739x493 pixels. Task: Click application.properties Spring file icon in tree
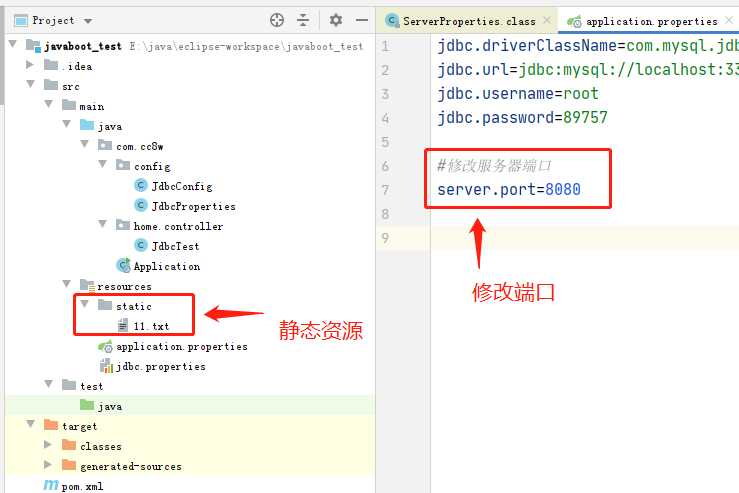tap(106, 346)
